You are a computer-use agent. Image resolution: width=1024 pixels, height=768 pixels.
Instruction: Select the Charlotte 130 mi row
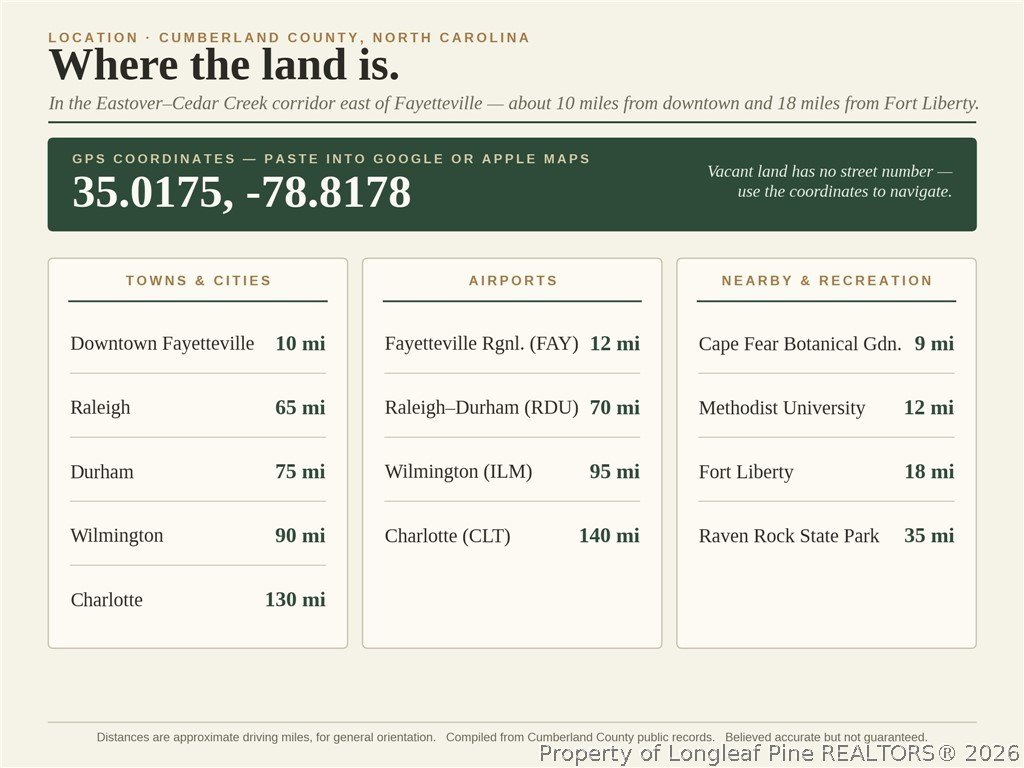click(198, 599)
